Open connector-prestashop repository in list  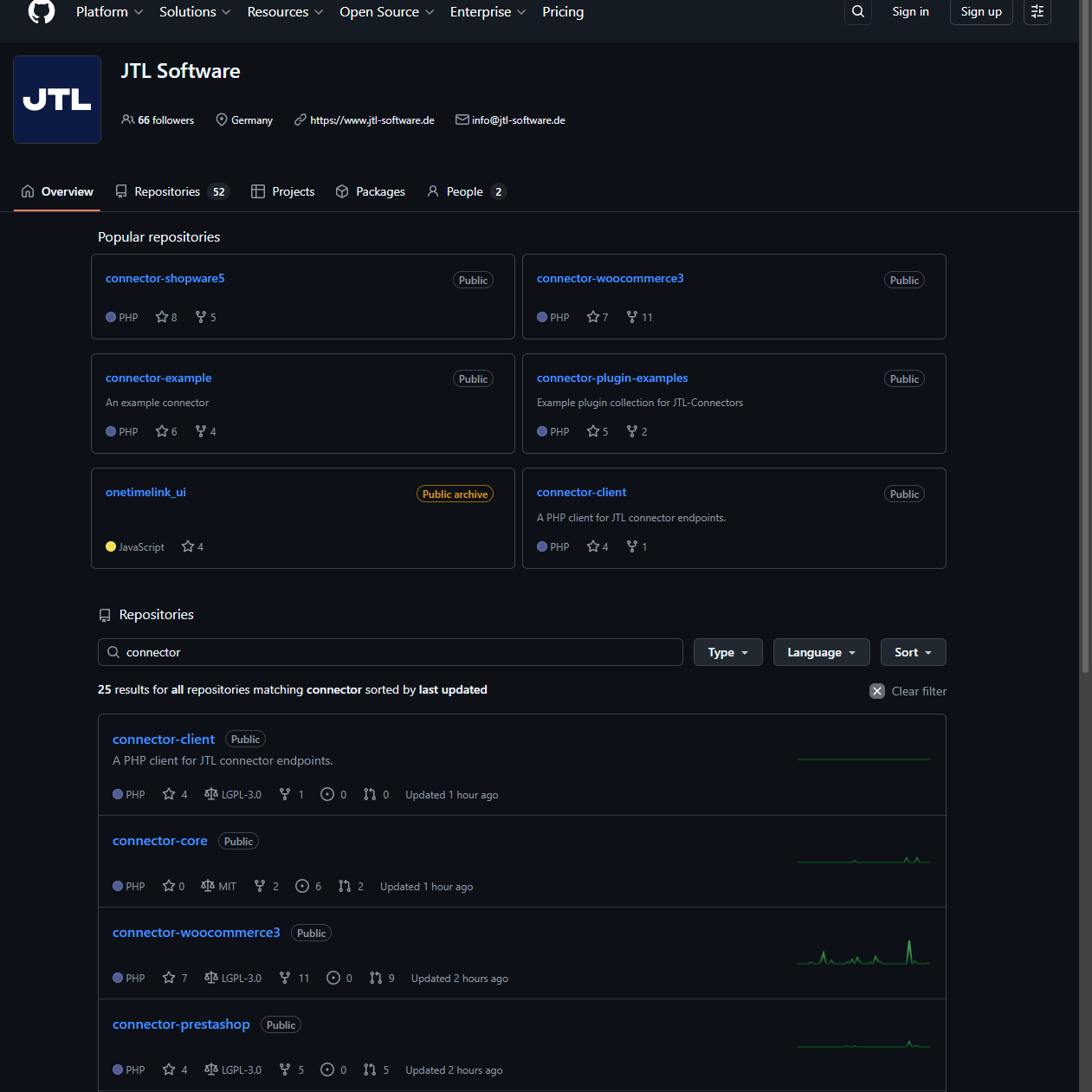pyautogui.click(x=181, y=1024)
